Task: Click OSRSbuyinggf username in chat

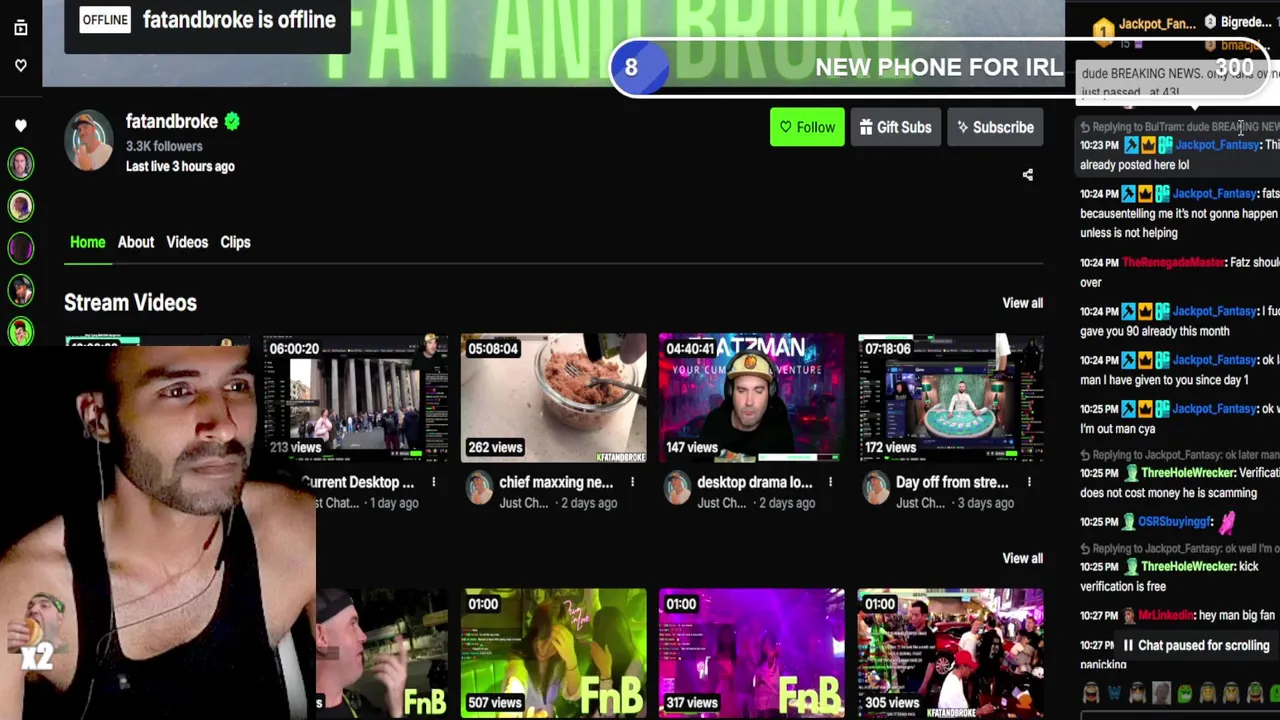Action: coord(1176,522)
